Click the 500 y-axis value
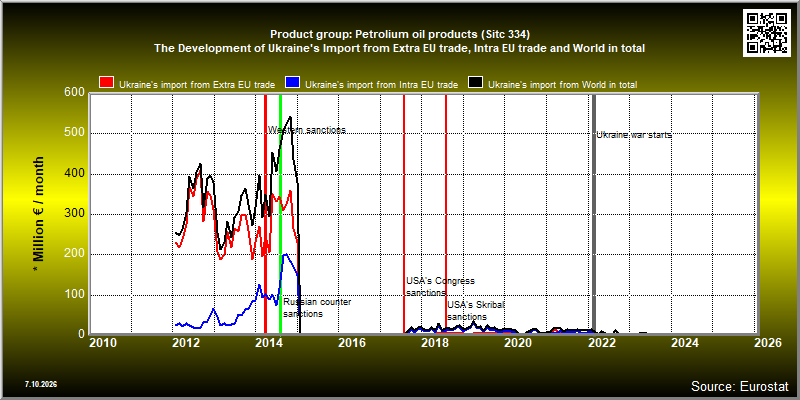The width and height of the screenshot is (800, 400). (74, 133)
